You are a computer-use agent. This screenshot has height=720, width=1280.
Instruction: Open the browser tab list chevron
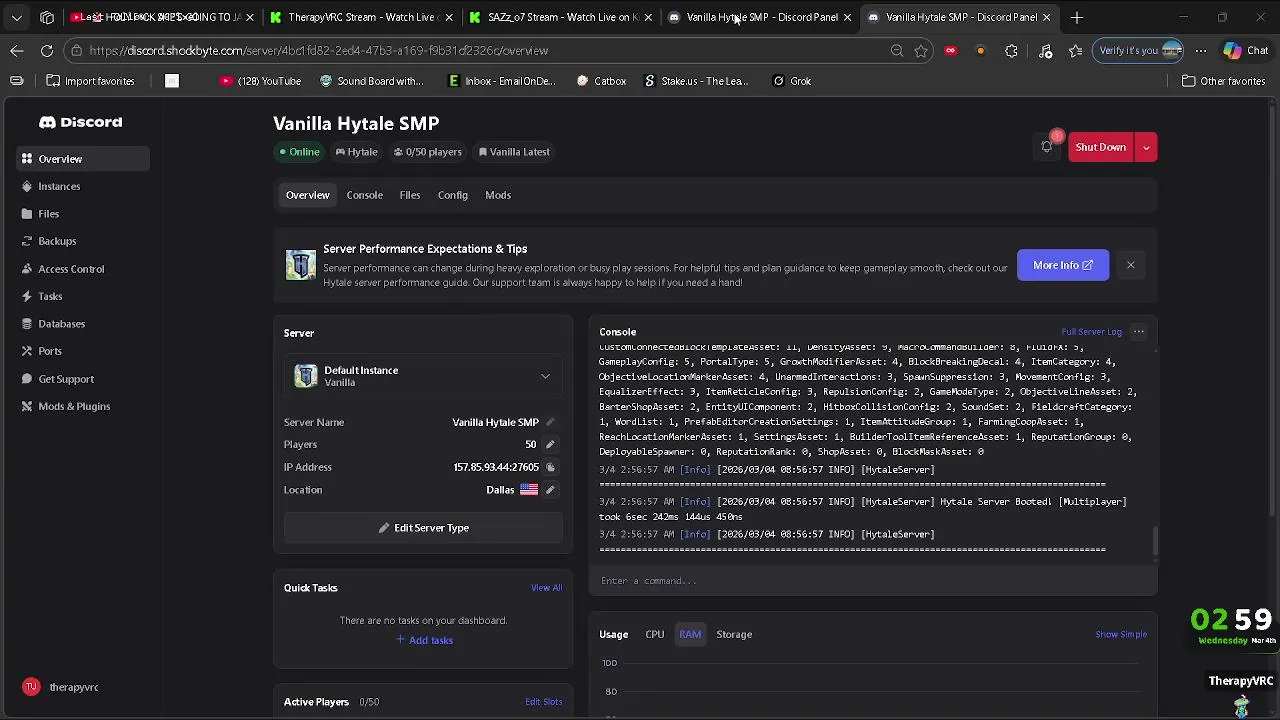(x=16, y=17)
